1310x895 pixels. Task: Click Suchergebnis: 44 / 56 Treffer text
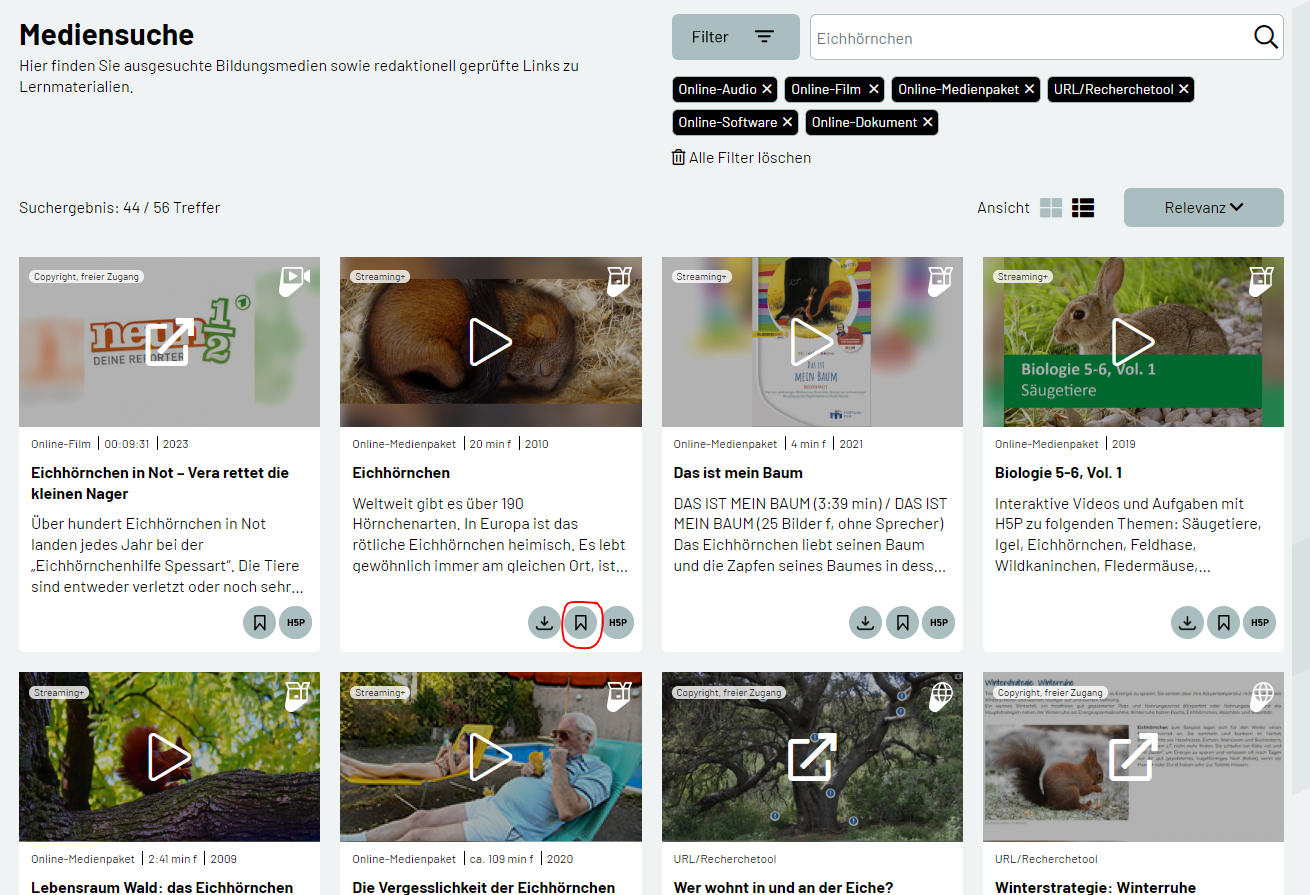[119, 208]
